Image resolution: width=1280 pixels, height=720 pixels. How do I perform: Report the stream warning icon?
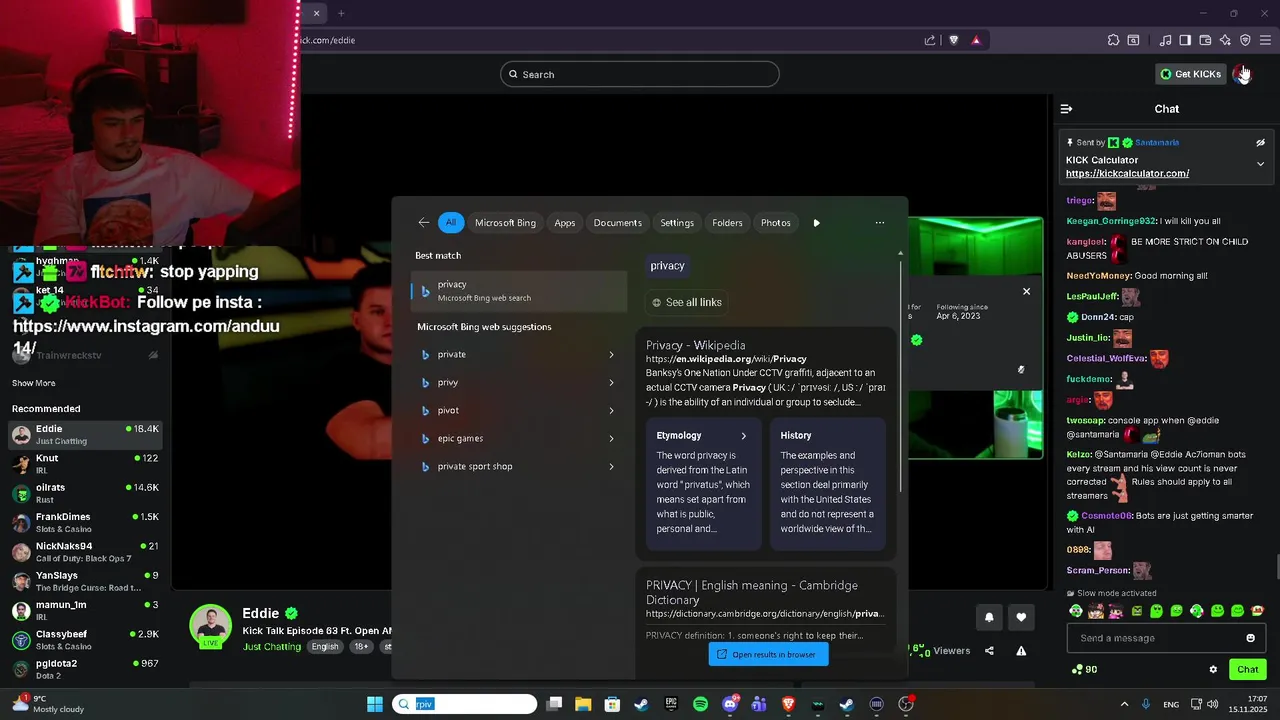point(1021,651)
